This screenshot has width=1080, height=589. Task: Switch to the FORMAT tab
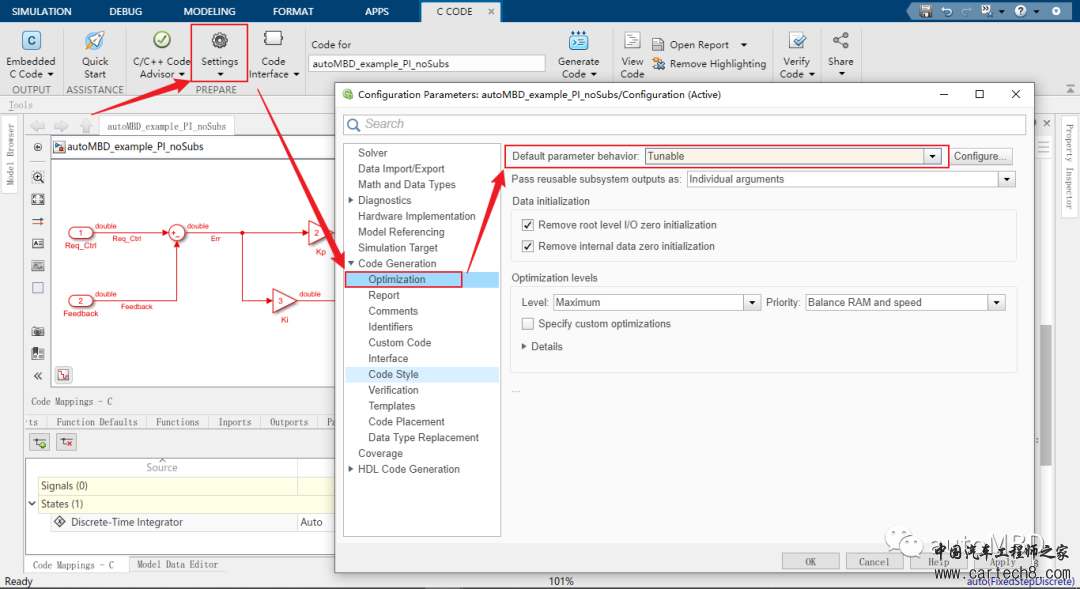pyautogui.click(x=293, y=12)
